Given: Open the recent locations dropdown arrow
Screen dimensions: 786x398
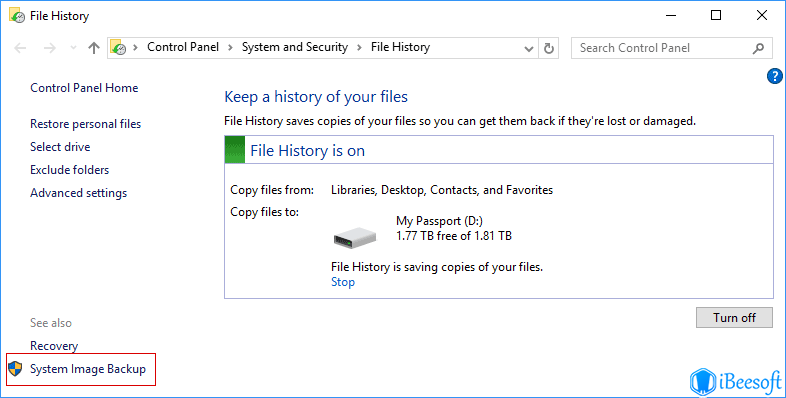Looking at the screenshot, I should point(73,48).
